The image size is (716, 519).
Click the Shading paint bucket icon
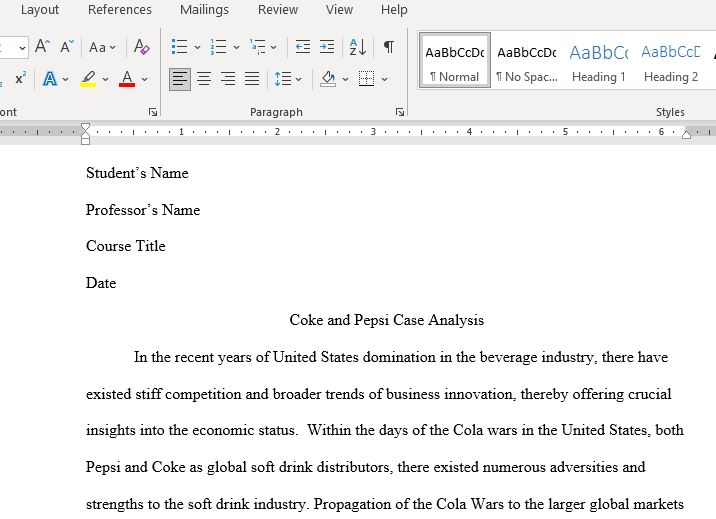click(x=328, y=79)
